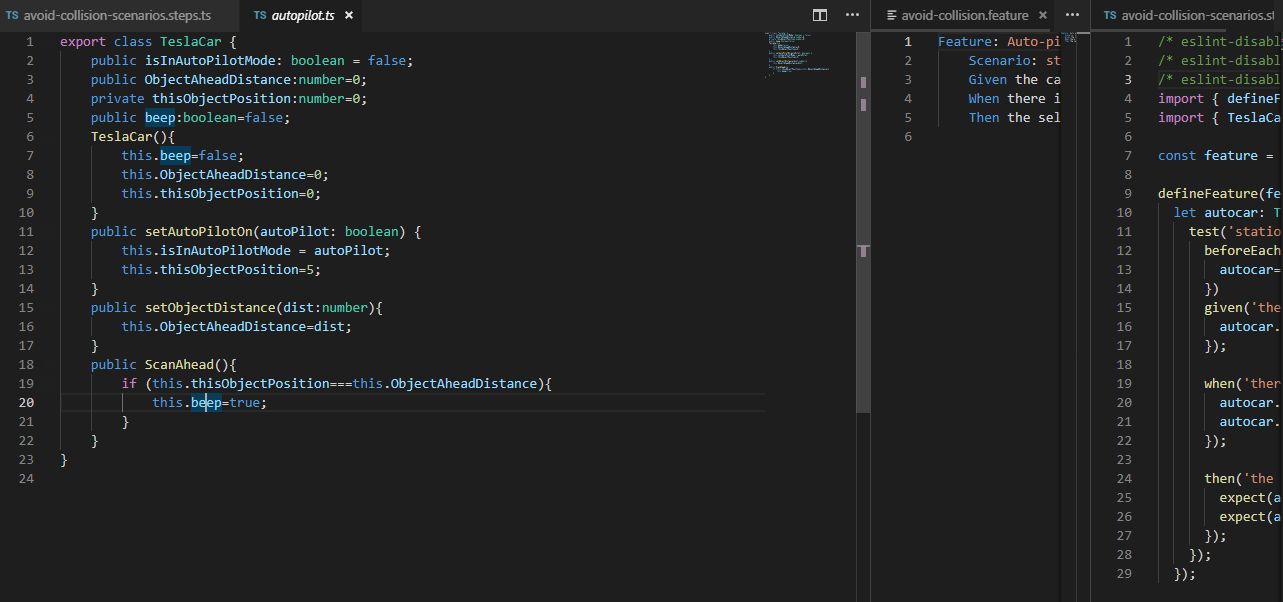Click line number 20 in autopilot.ts
1283x602 pixels.
coord(26,402)
